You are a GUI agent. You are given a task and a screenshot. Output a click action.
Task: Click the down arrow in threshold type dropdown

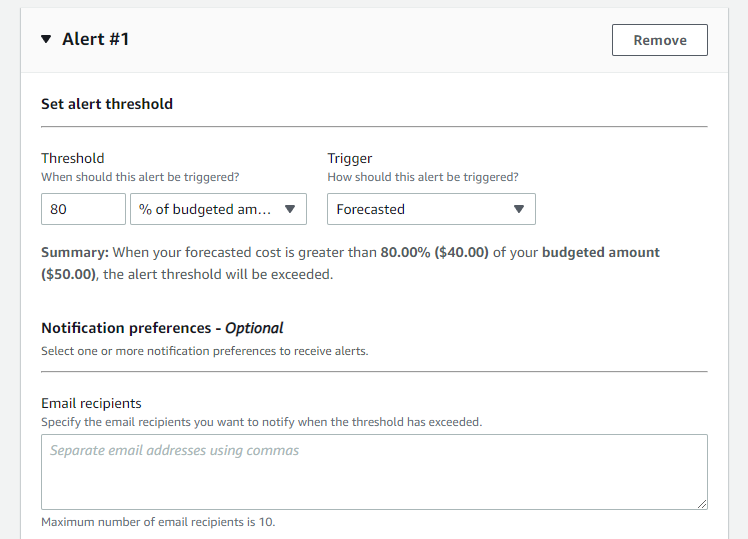pyautogui.click(x=290, y=209)
